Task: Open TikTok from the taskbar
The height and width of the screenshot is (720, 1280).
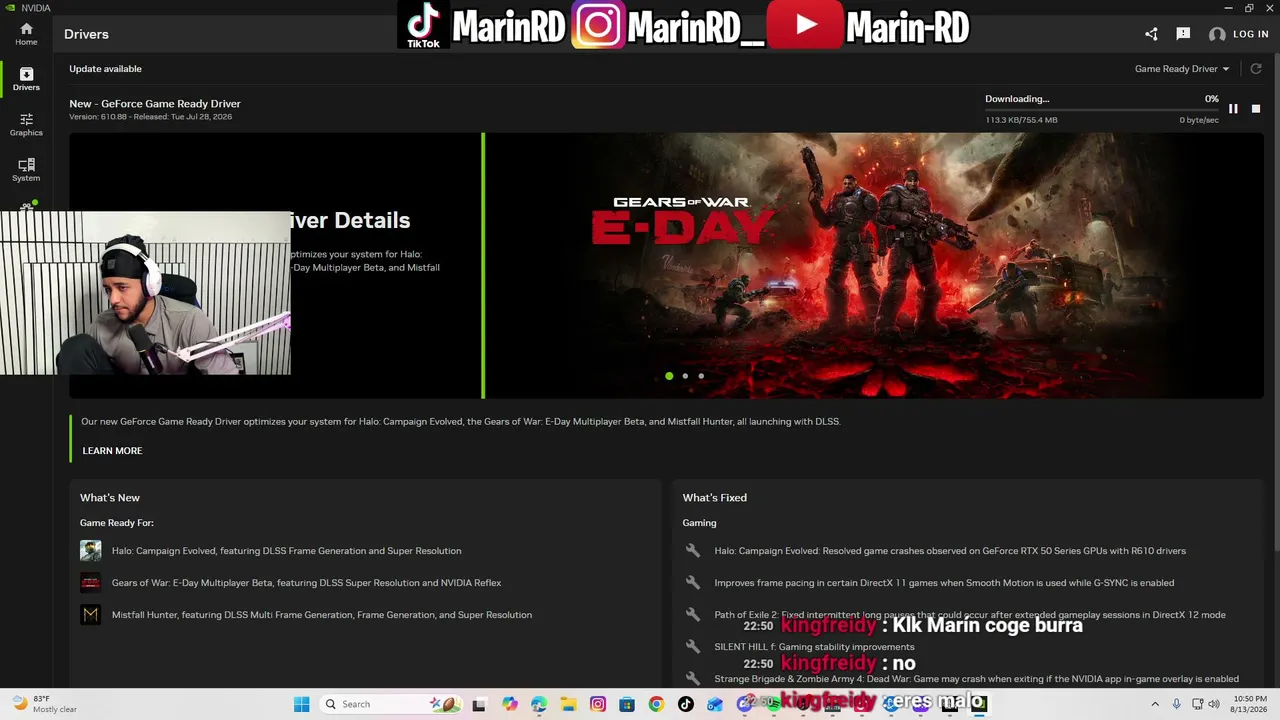Action: [x=685, y=704]
